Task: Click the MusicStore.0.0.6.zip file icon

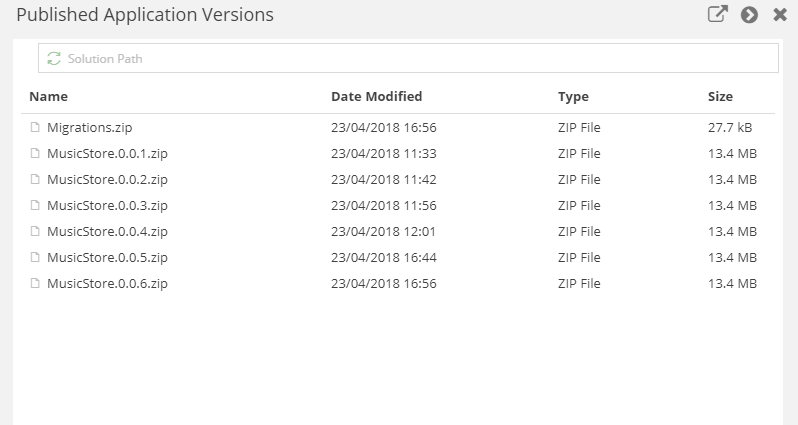Action: click(x=35, y=284)
